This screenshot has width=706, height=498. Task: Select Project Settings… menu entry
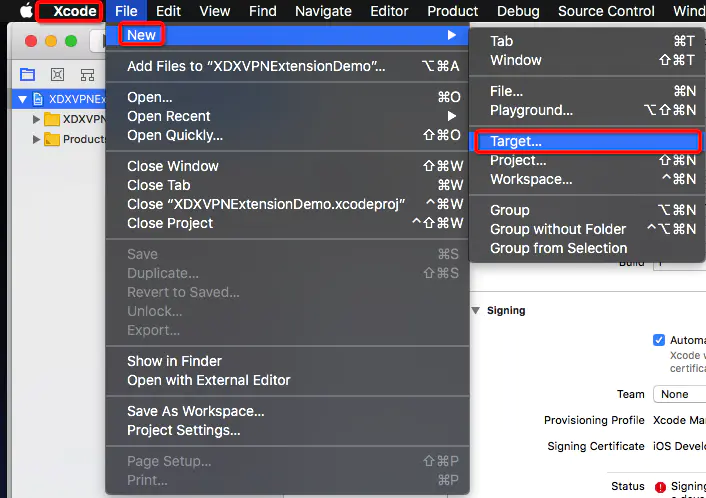coord(183,430)
